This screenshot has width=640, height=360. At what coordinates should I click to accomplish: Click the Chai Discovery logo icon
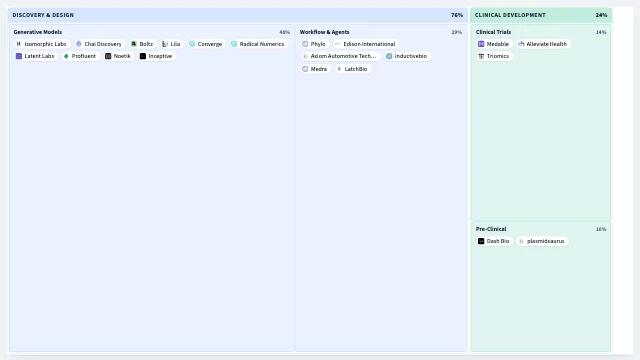(79, 44)
